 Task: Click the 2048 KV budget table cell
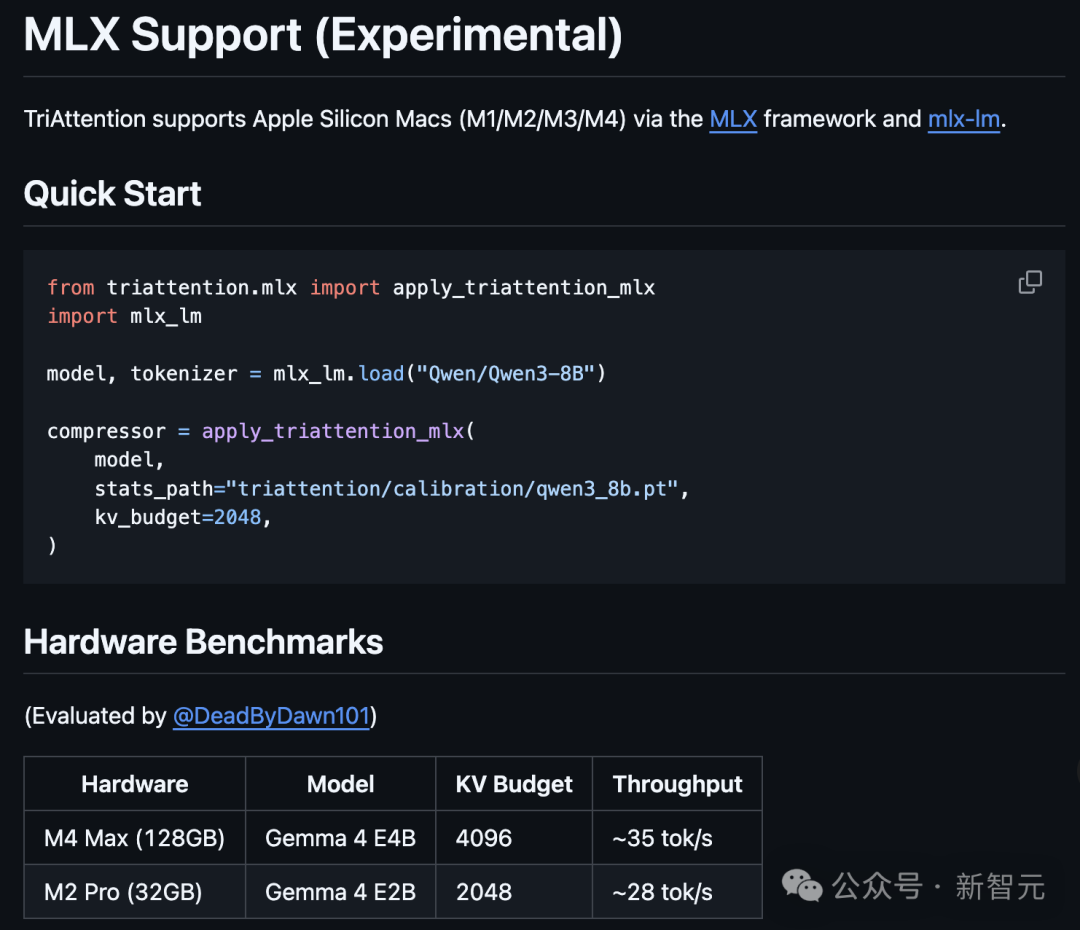[514, 891]
